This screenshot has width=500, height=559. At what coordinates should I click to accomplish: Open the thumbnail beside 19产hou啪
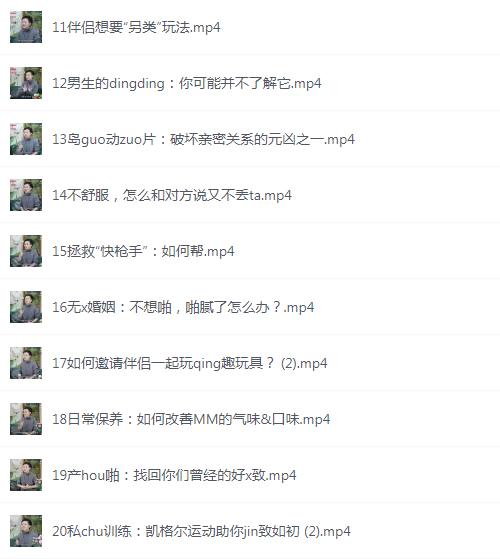26,475
